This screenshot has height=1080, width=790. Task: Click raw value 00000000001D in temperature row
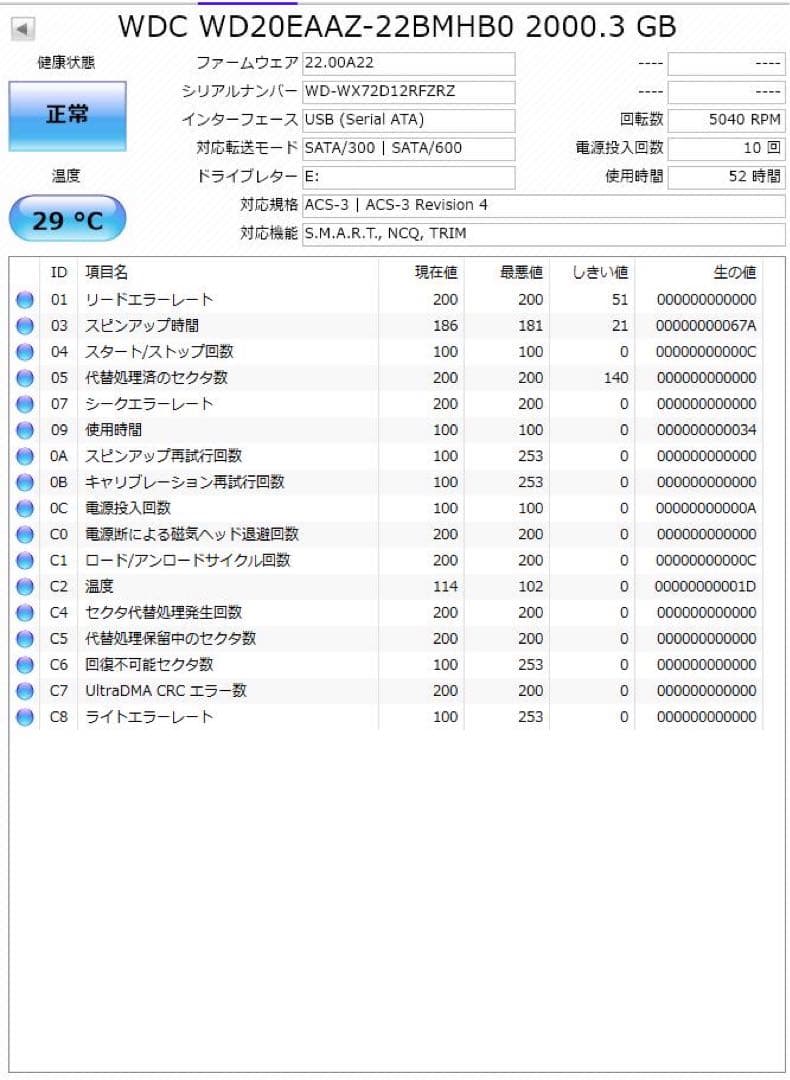[x=706, y=587]
